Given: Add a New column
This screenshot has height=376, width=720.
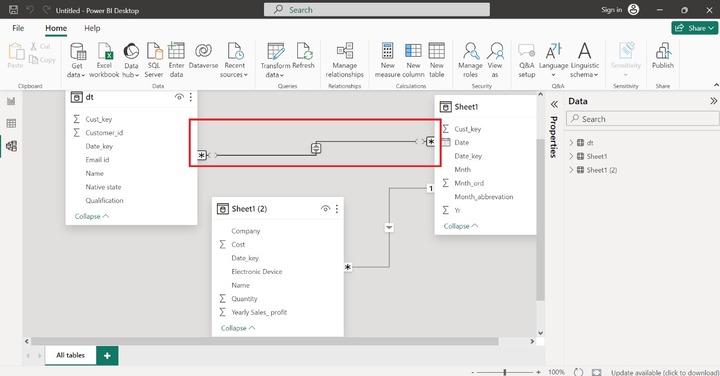Looking at the screenshot, I should (413, 60).
